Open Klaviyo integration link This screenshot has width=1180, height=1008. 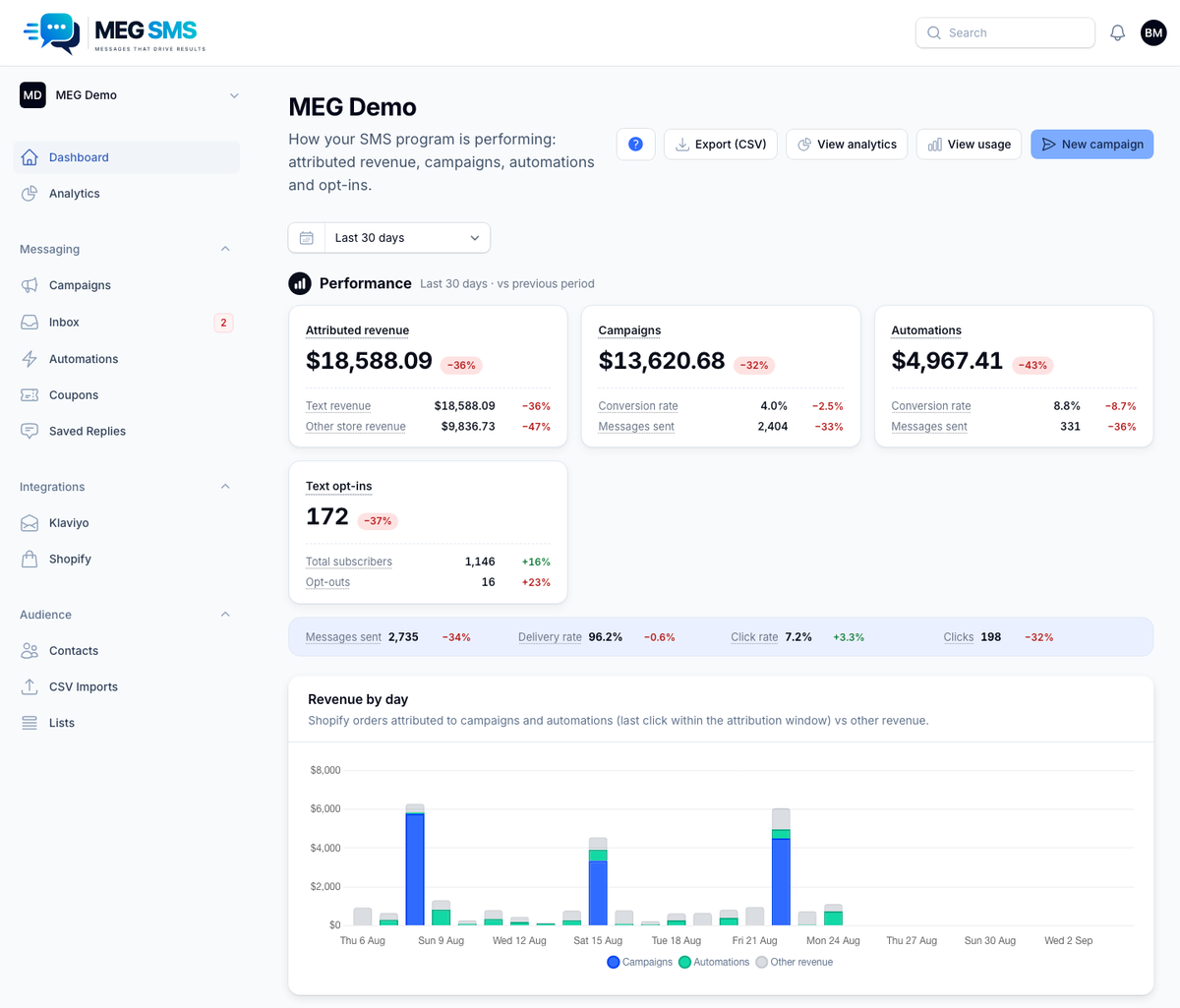[x=127, y=523]
